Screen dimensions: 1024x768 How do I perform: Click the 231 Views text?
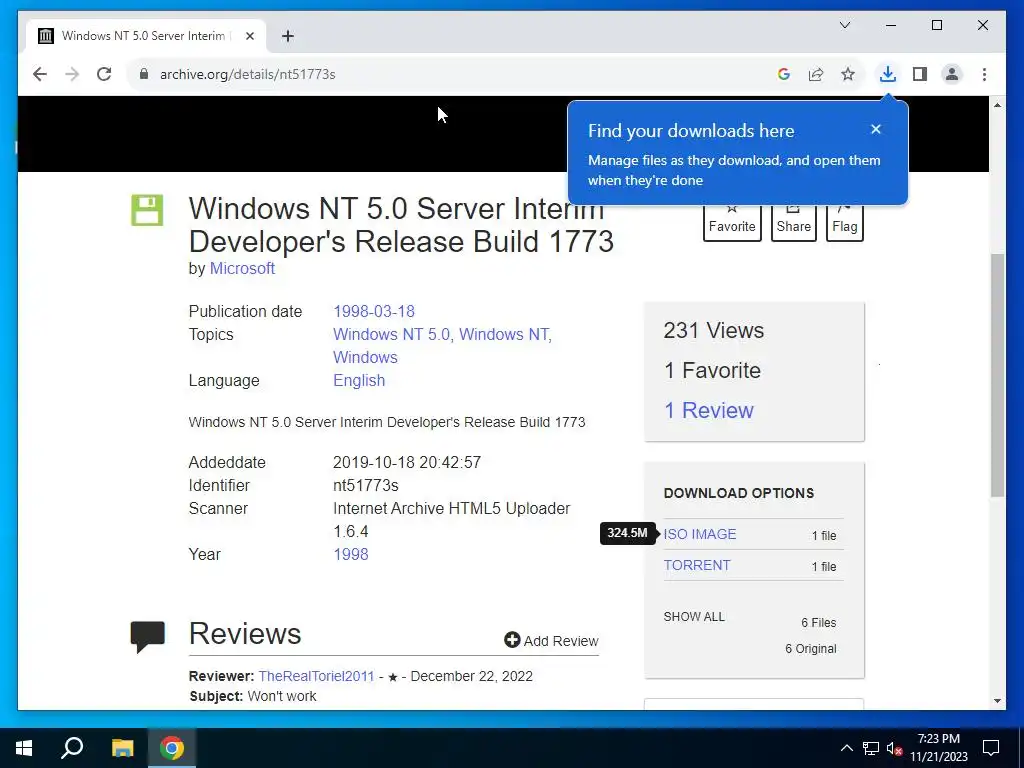coord(713,330)
